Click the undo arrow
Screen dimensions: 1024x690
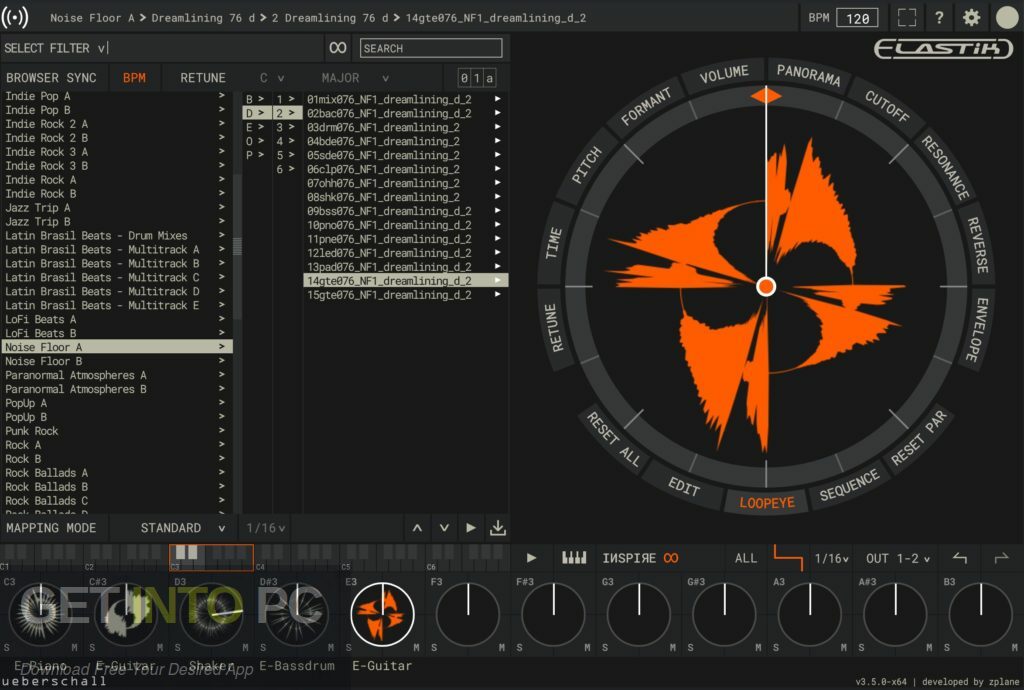point(959,558)
